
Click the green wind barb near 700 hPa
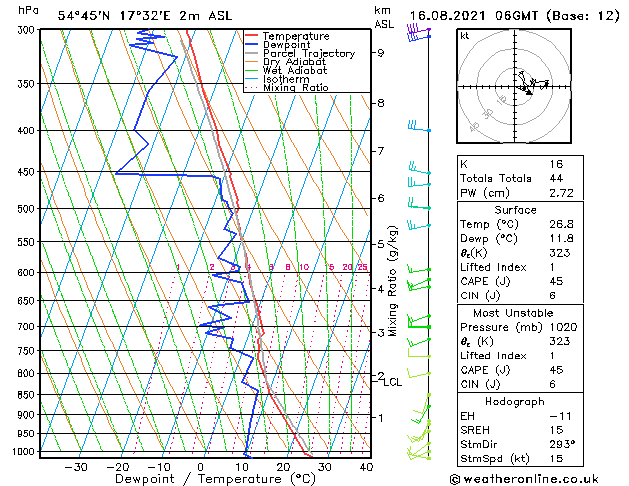coord(418,323)
